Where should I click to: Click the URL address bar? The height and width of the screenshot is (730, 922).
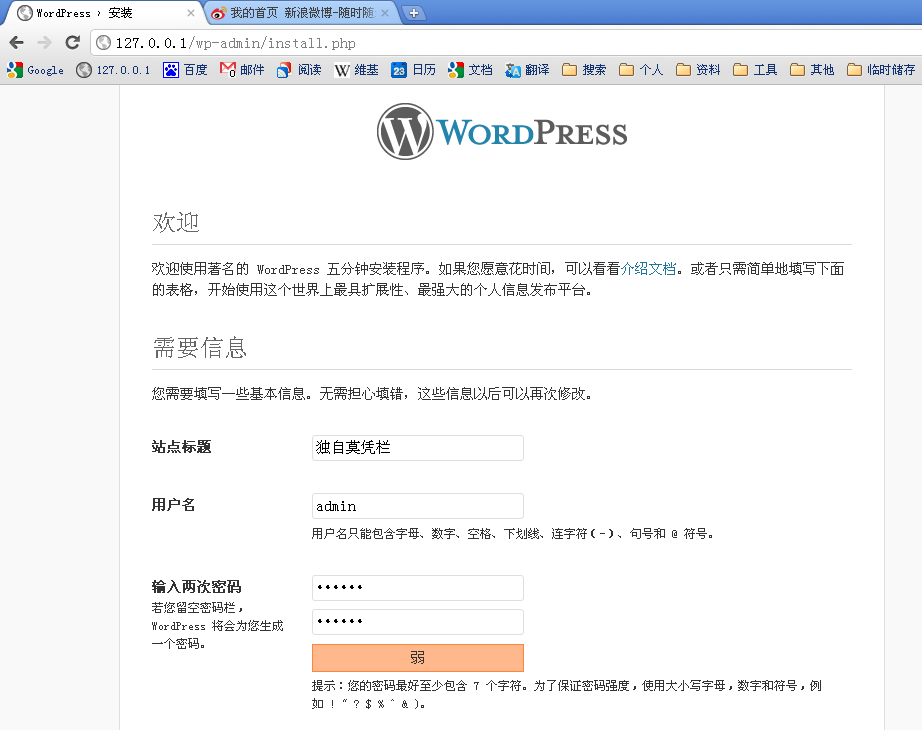506,43
